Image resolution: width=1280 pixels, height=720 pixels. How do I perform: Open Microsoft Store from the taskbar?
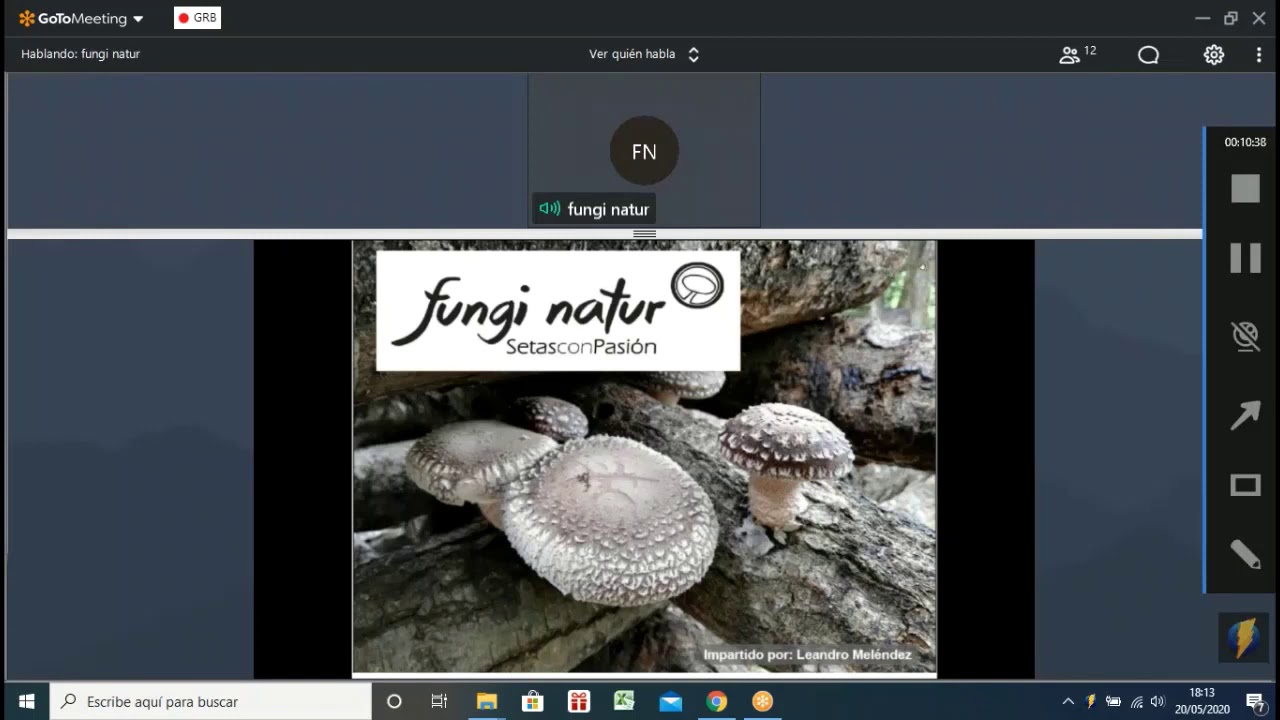[533, 701]
